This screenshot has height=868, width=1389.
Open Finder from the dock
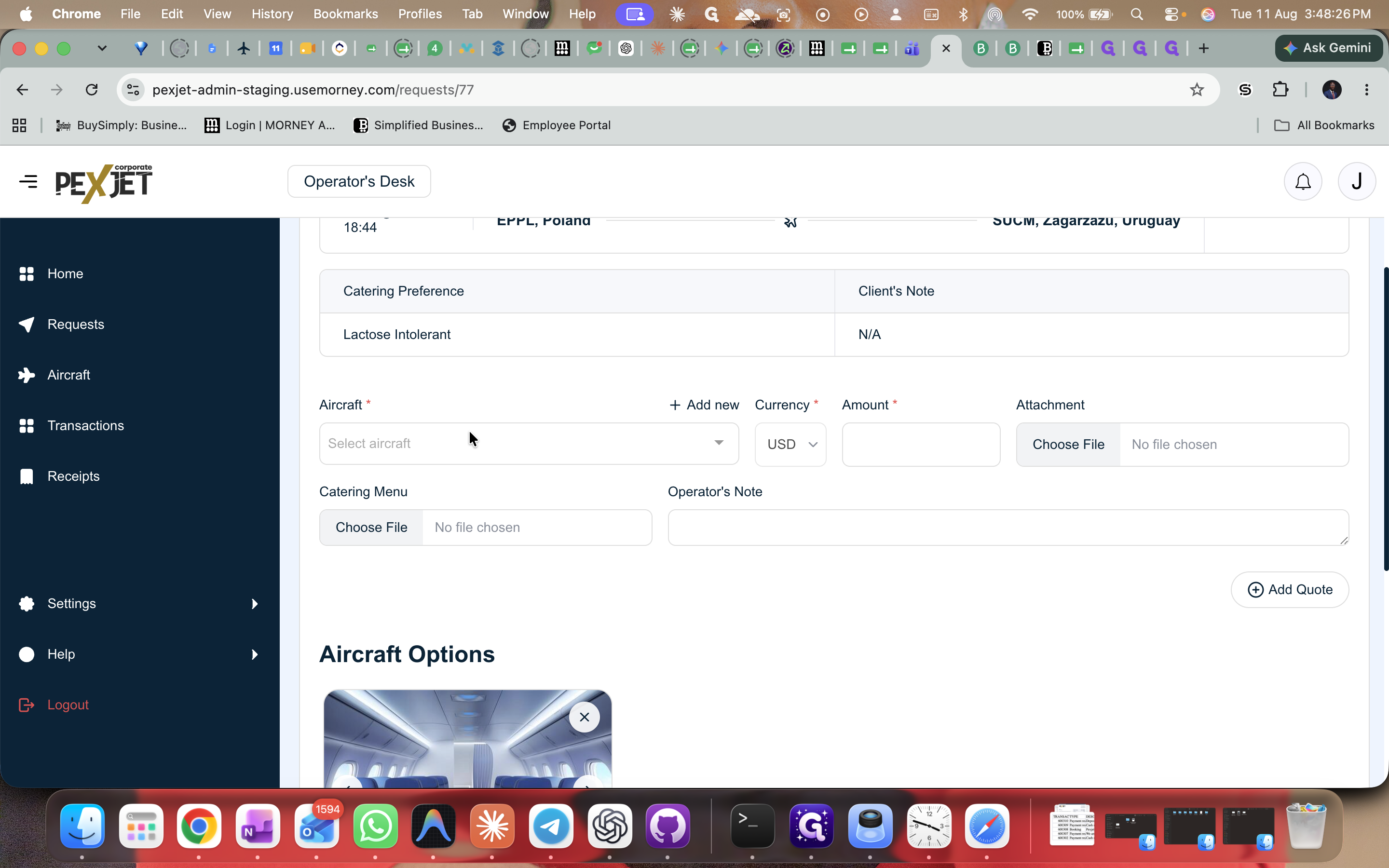pos(82,826)
